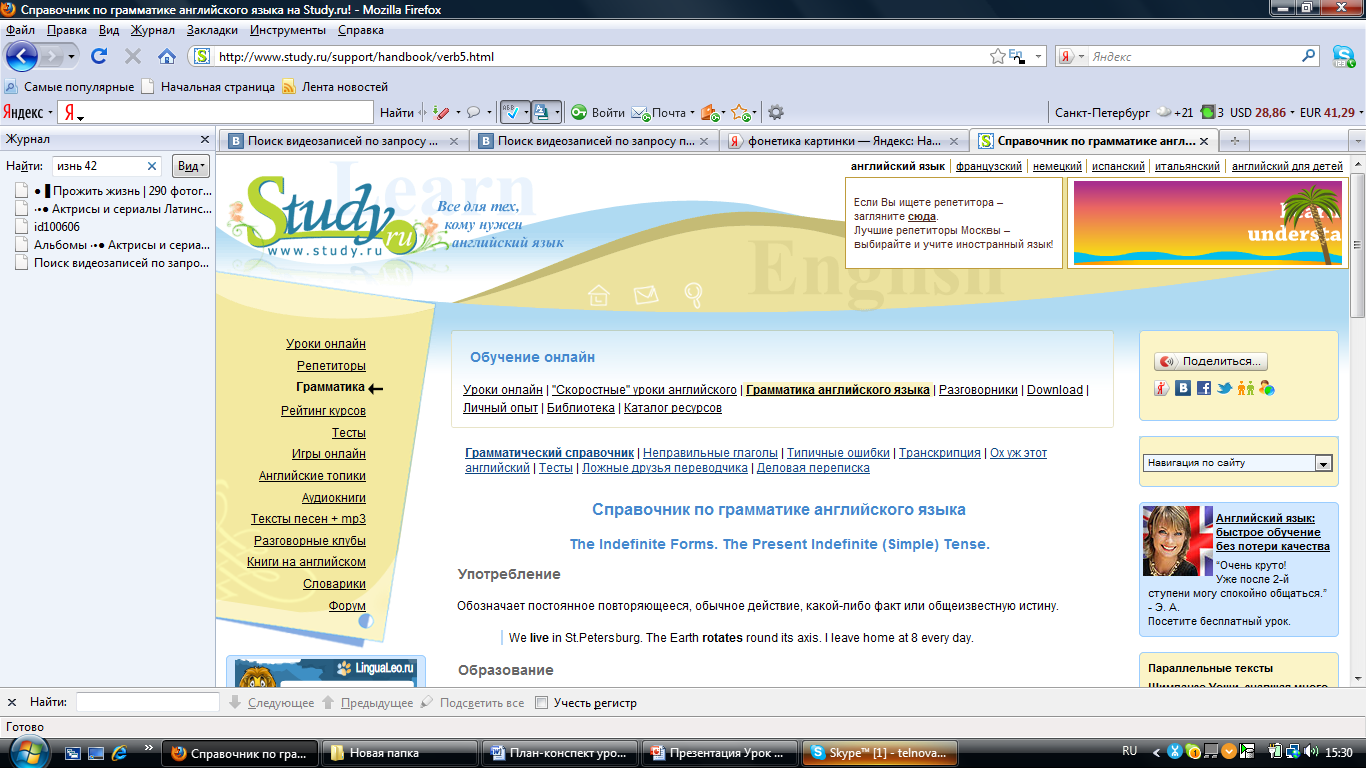Open the Yandex bar bookmarks star icon
Image resolution: width=1366 pixels, height=768 pixels.
point(740,113)
